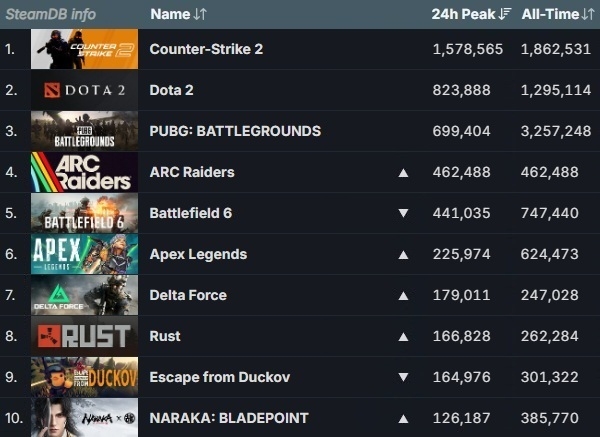This screenshot has height=437, width=600.
Task: Open the PUBG: BATTLEGROUNDS thumbnail image
Action: 84,131
